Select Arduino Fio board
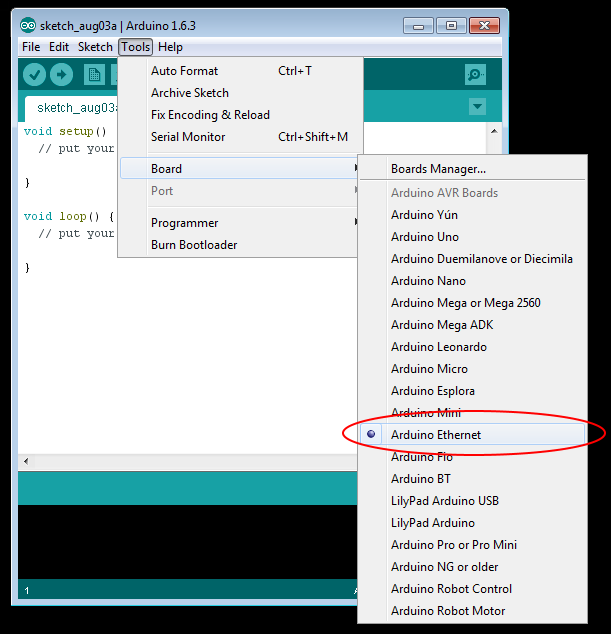Image resolution: width=611 pixels, height=634 pixels. (x=472, y=457)
